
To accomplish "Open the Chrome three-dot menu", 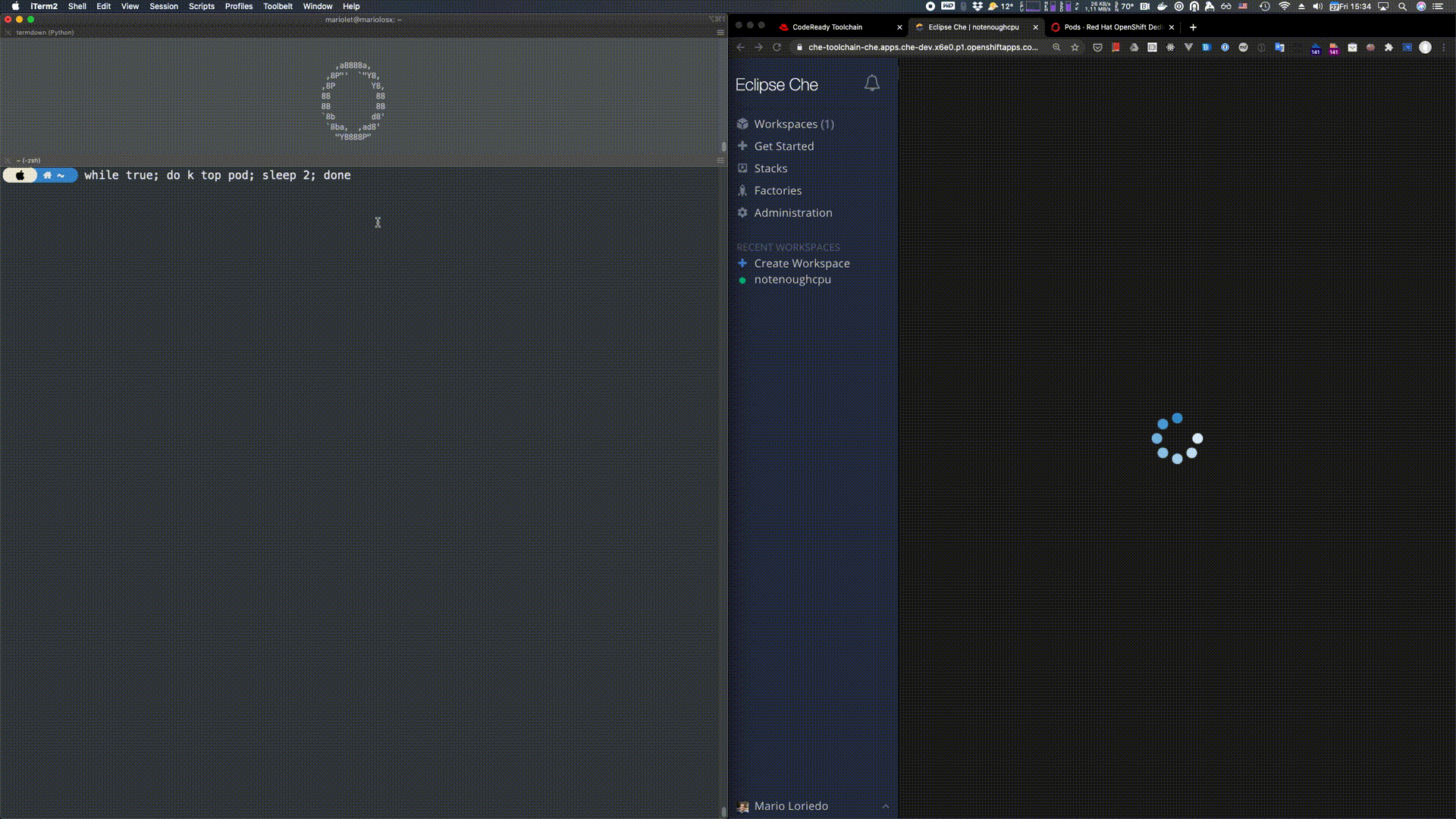I will (x=1444, y=47).
